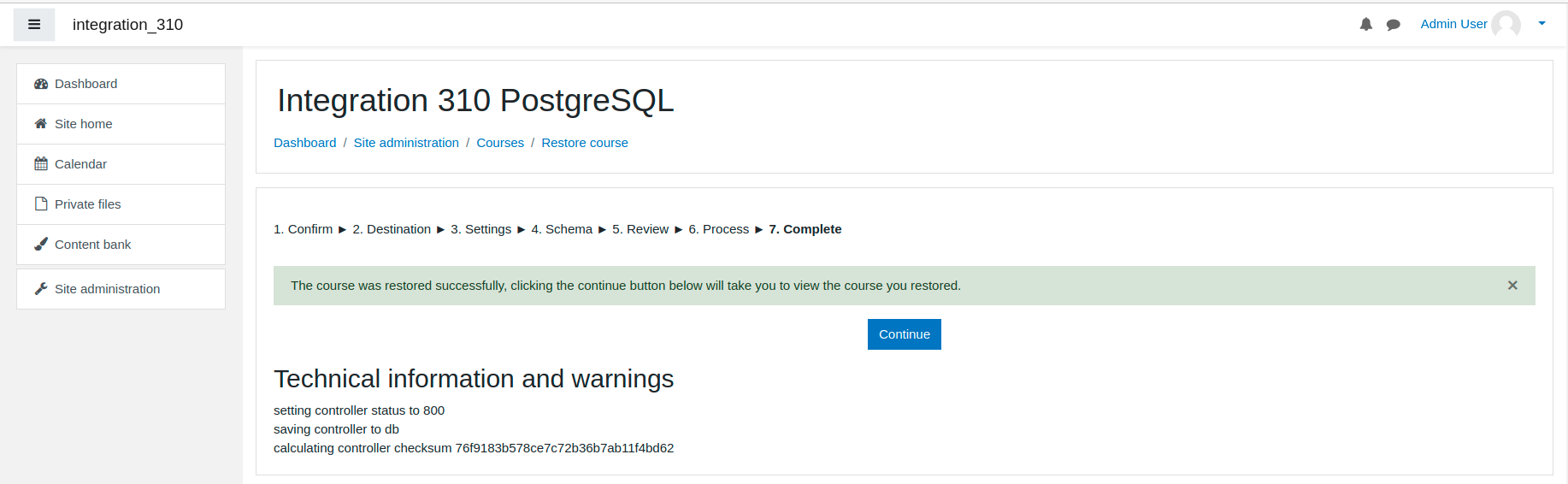This screenshot has height=484, width=1568.
Task: Click the Dashboard gauge icon in sidebar
Action: [x=41, y=84]
